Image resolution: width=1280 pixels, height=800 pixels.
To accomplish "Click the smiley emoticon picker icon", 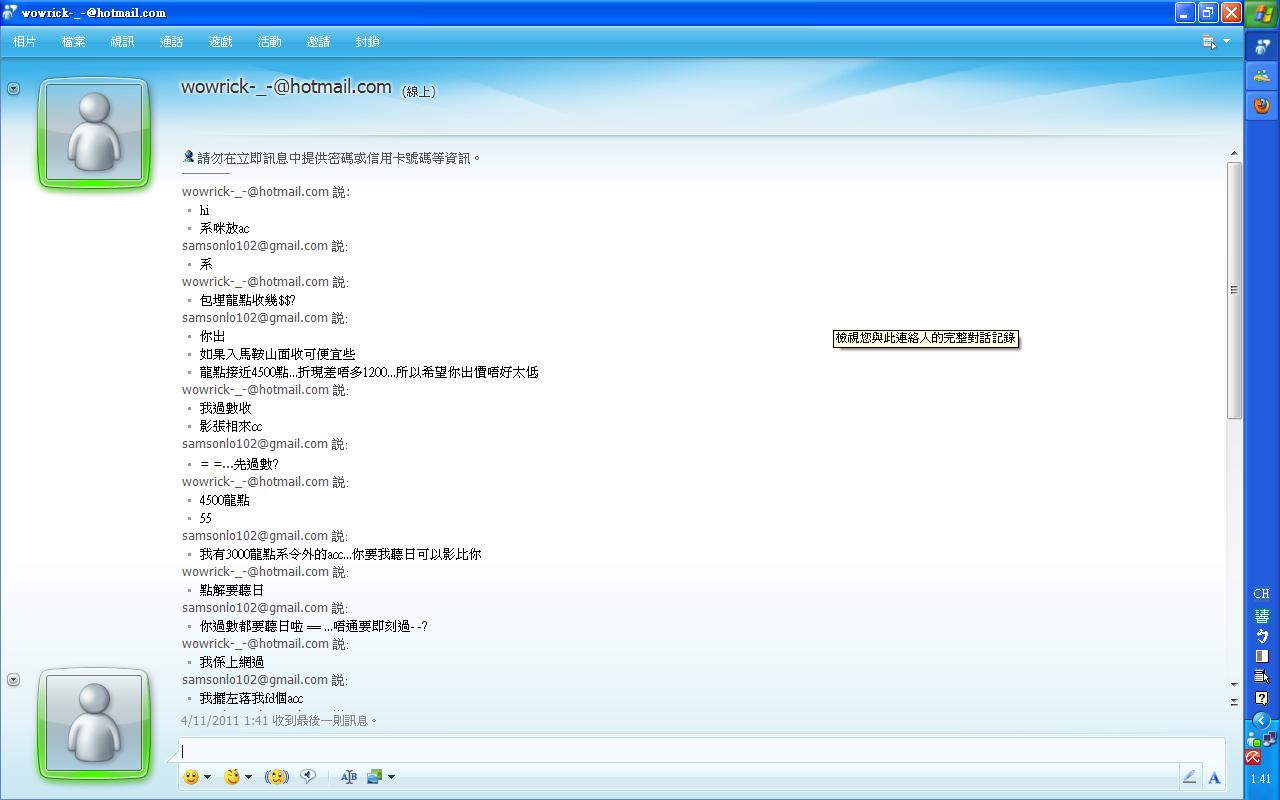I will coord(191,777).
